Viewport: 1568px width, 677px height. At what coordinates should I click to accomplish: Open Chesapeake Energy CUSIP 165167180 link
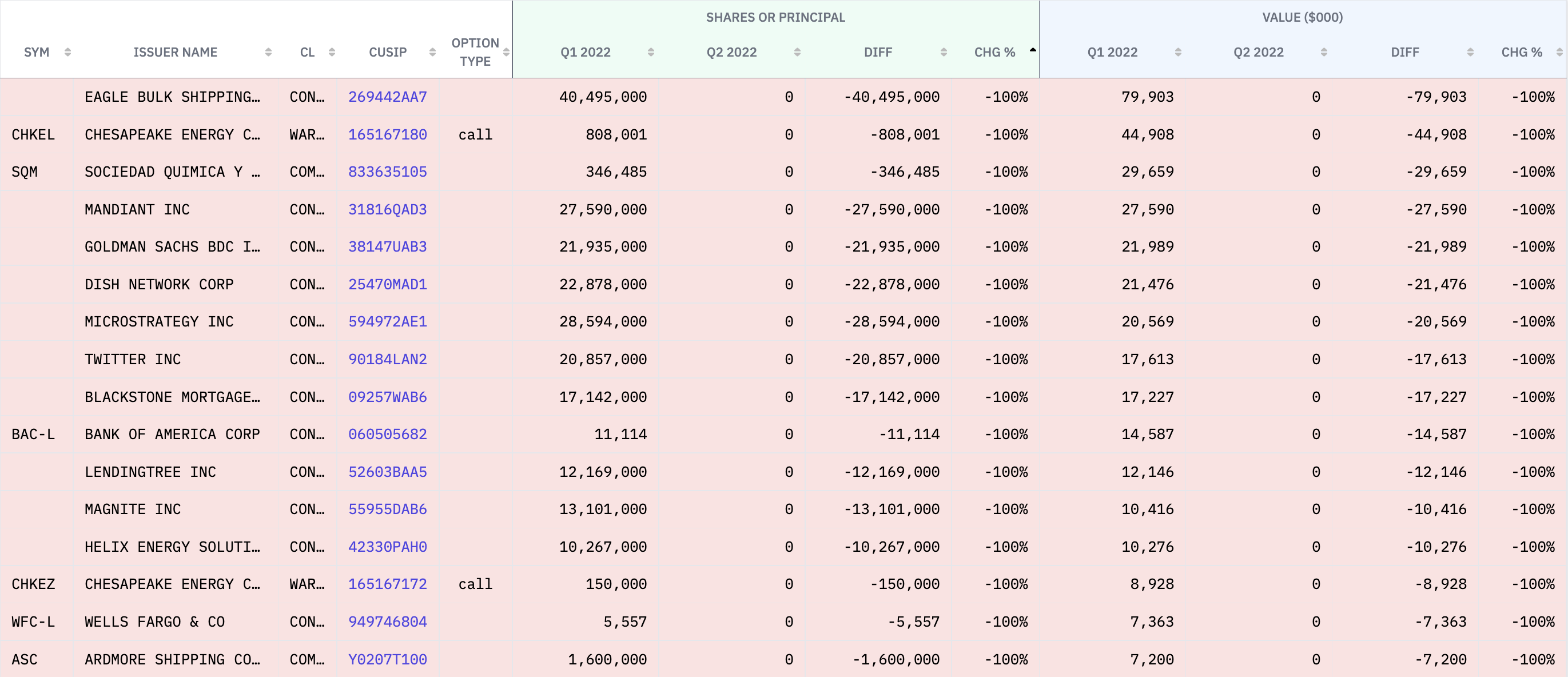coord(387,134)
